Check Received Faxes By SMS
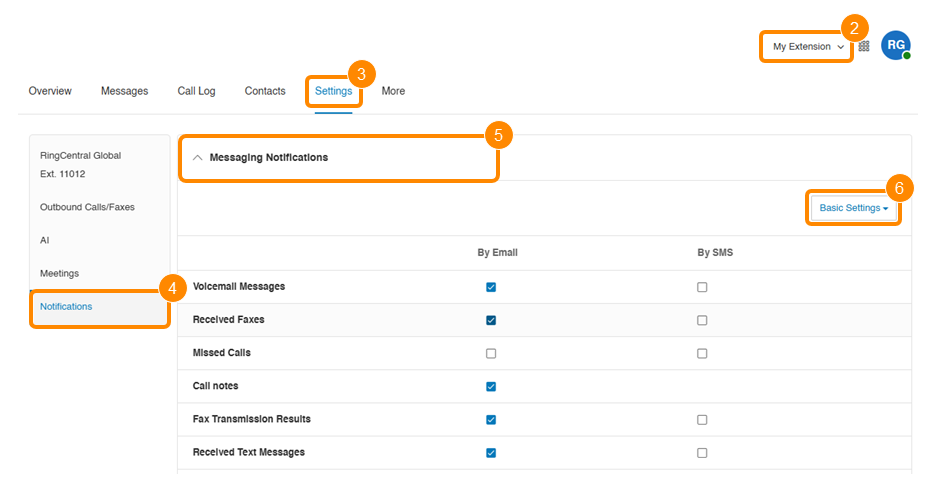 [702, 321]
